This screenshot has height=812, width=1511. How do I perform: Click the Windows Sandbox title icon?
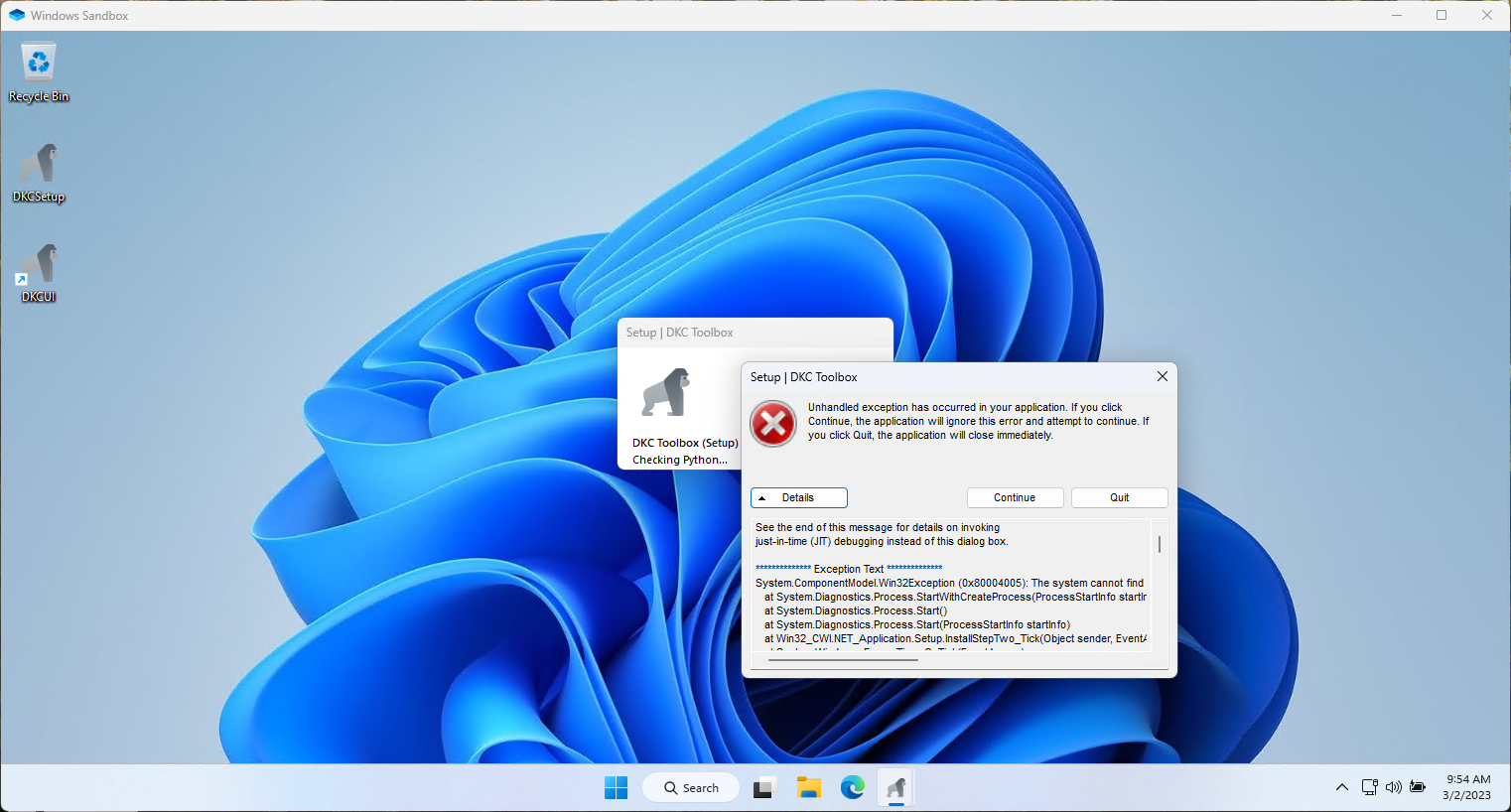17,15
